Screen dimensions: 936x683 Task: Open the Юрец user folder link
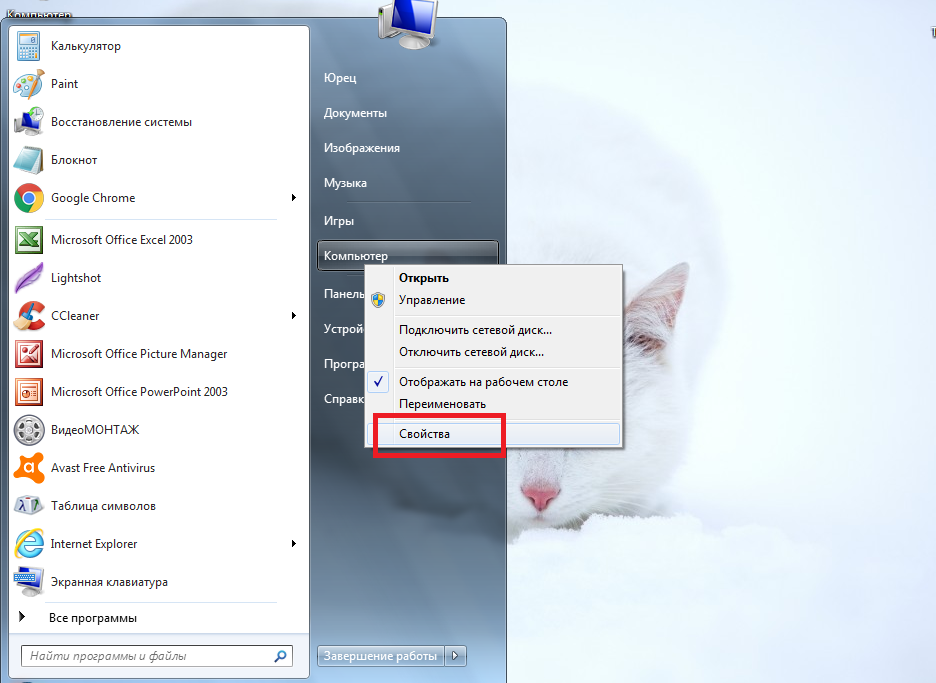tap(340, 78)
